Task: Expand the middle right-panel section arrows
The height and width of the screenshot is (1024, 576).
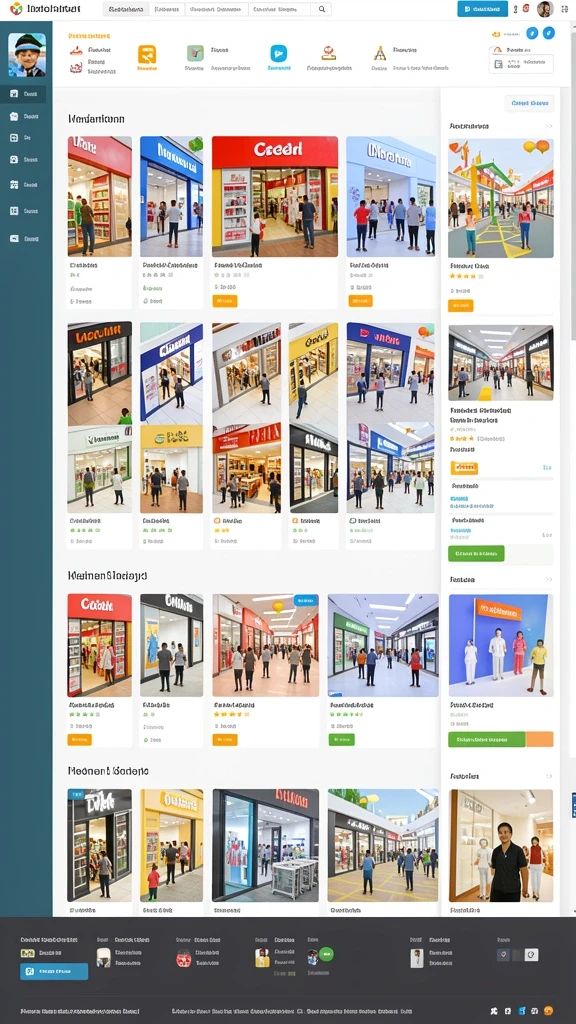Action: coord(549,579)
